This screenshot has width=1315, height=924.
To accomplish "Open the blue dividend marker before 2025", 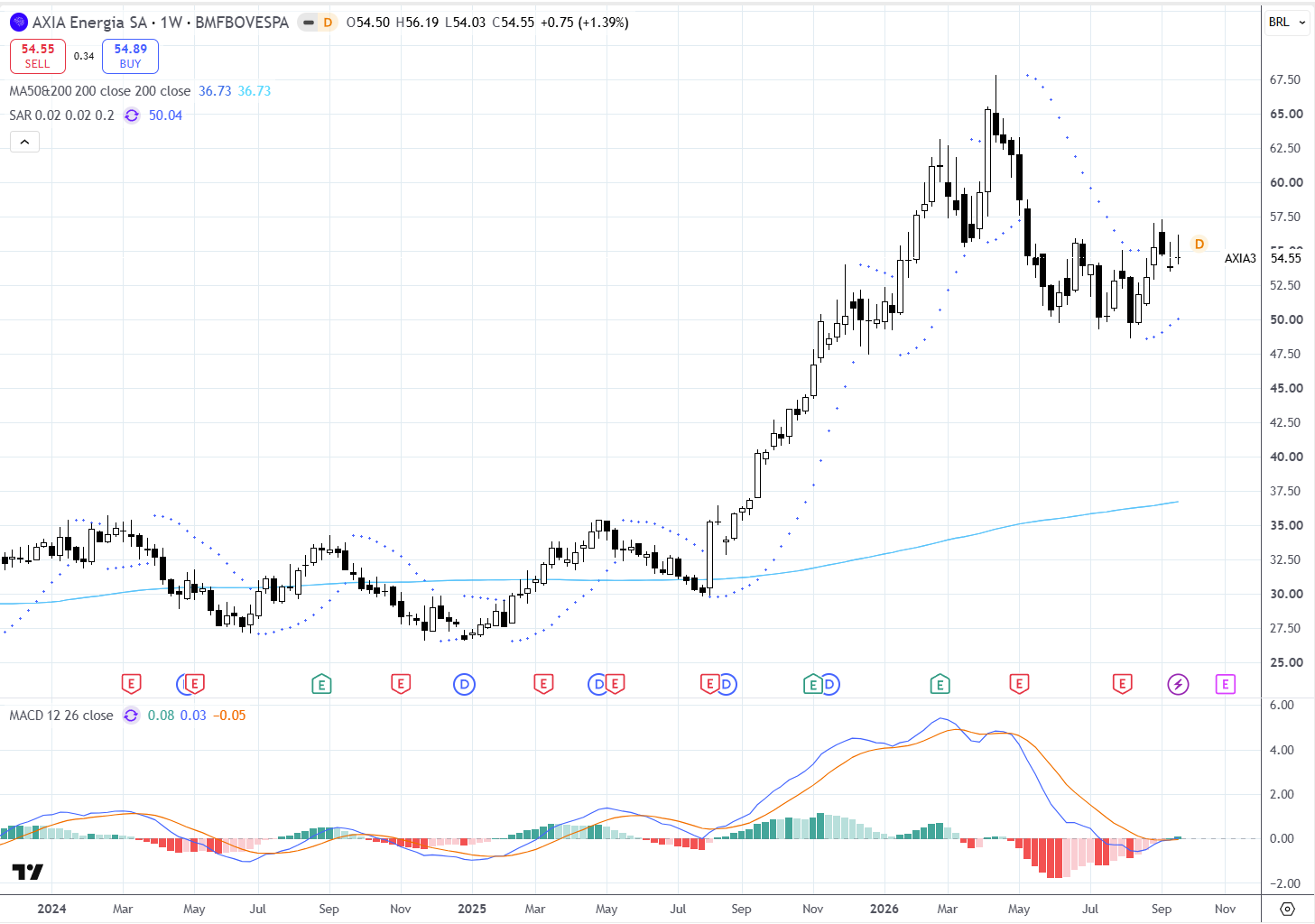I will coord(463,684).
